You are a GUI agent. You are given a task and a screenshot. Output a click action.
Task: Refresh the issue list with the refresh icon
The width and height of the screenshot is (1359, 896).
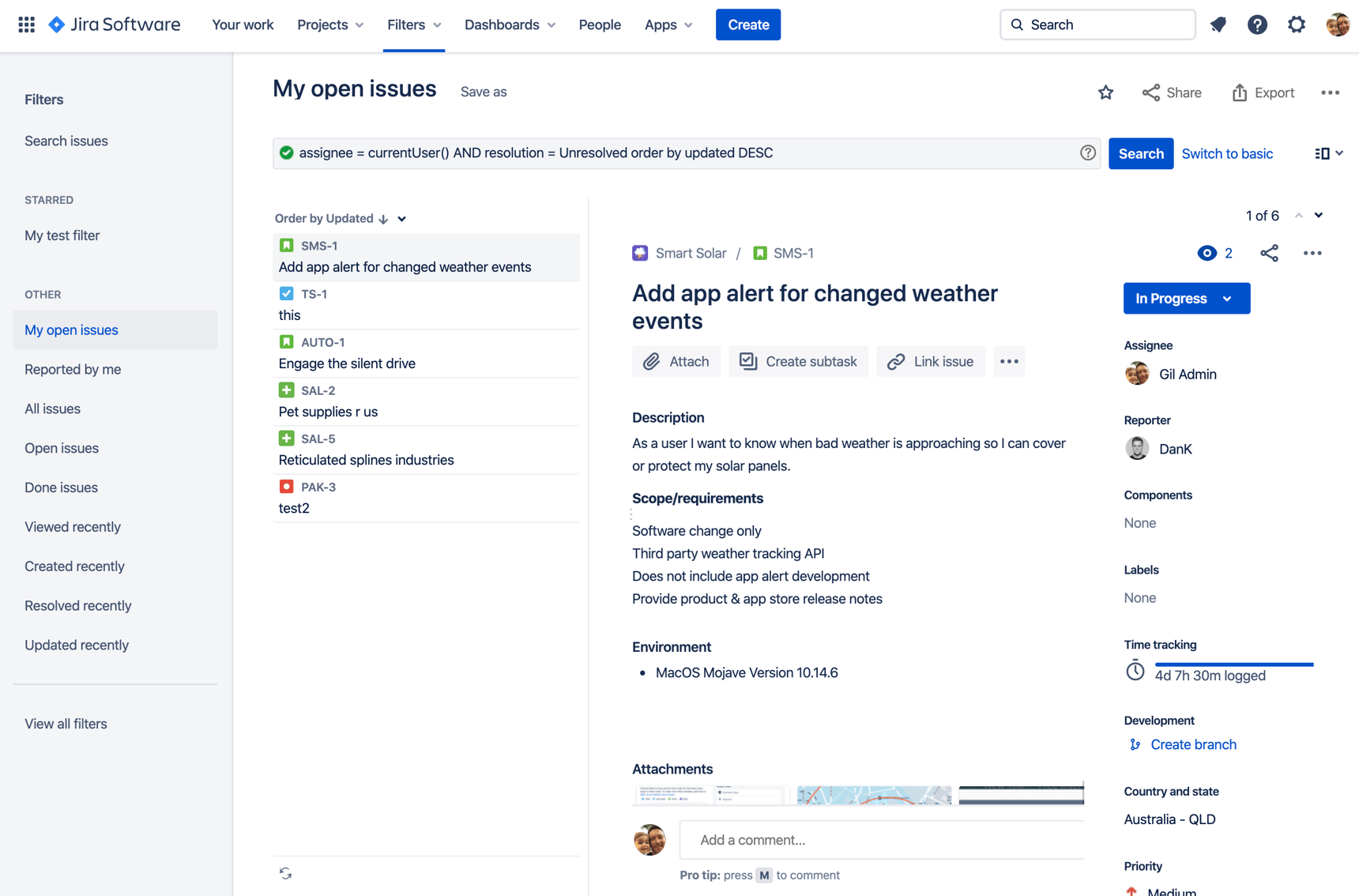tap(286, 874)
